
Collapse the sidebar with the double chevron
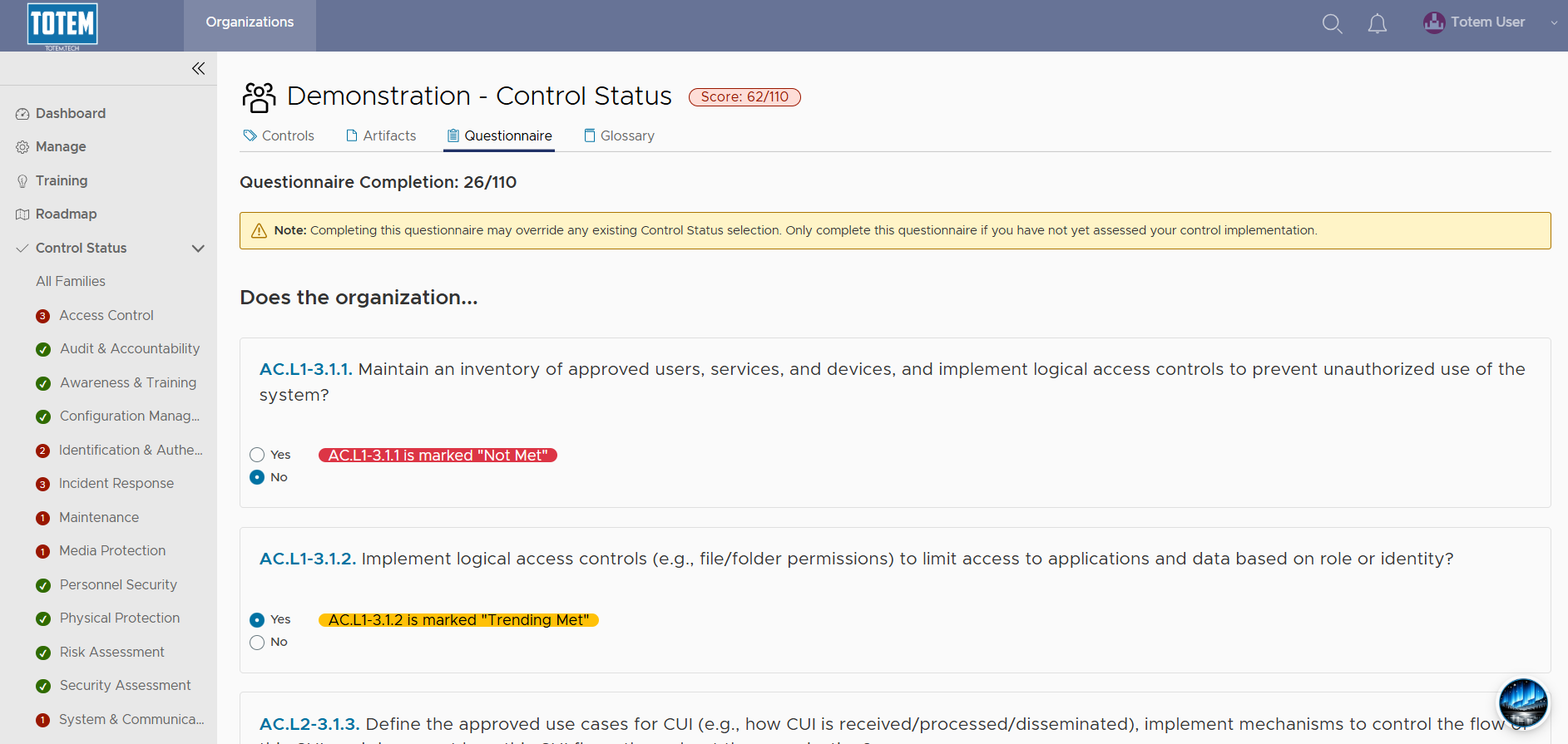click(x=198, y=68)
